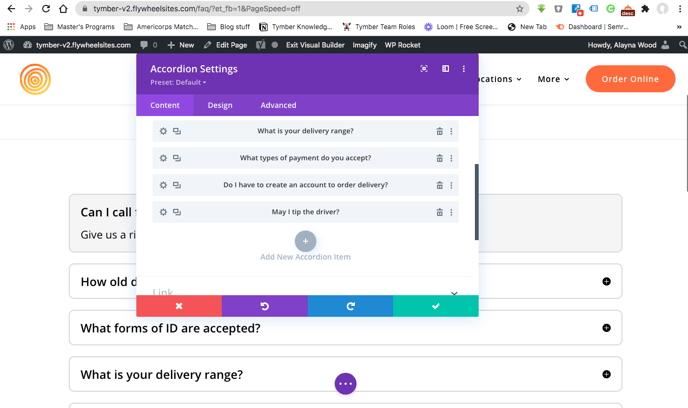This screenshot has width=688, height=408.
Task: Open WP Rocket in the admin bar
Action: (x=402, y=45)
